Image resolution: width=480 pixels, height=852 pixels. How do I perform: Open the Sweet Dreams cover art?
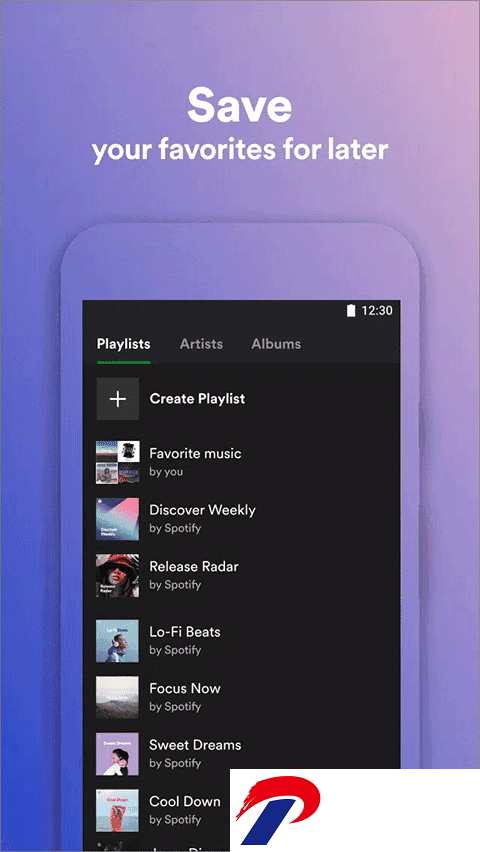[117, 754]
